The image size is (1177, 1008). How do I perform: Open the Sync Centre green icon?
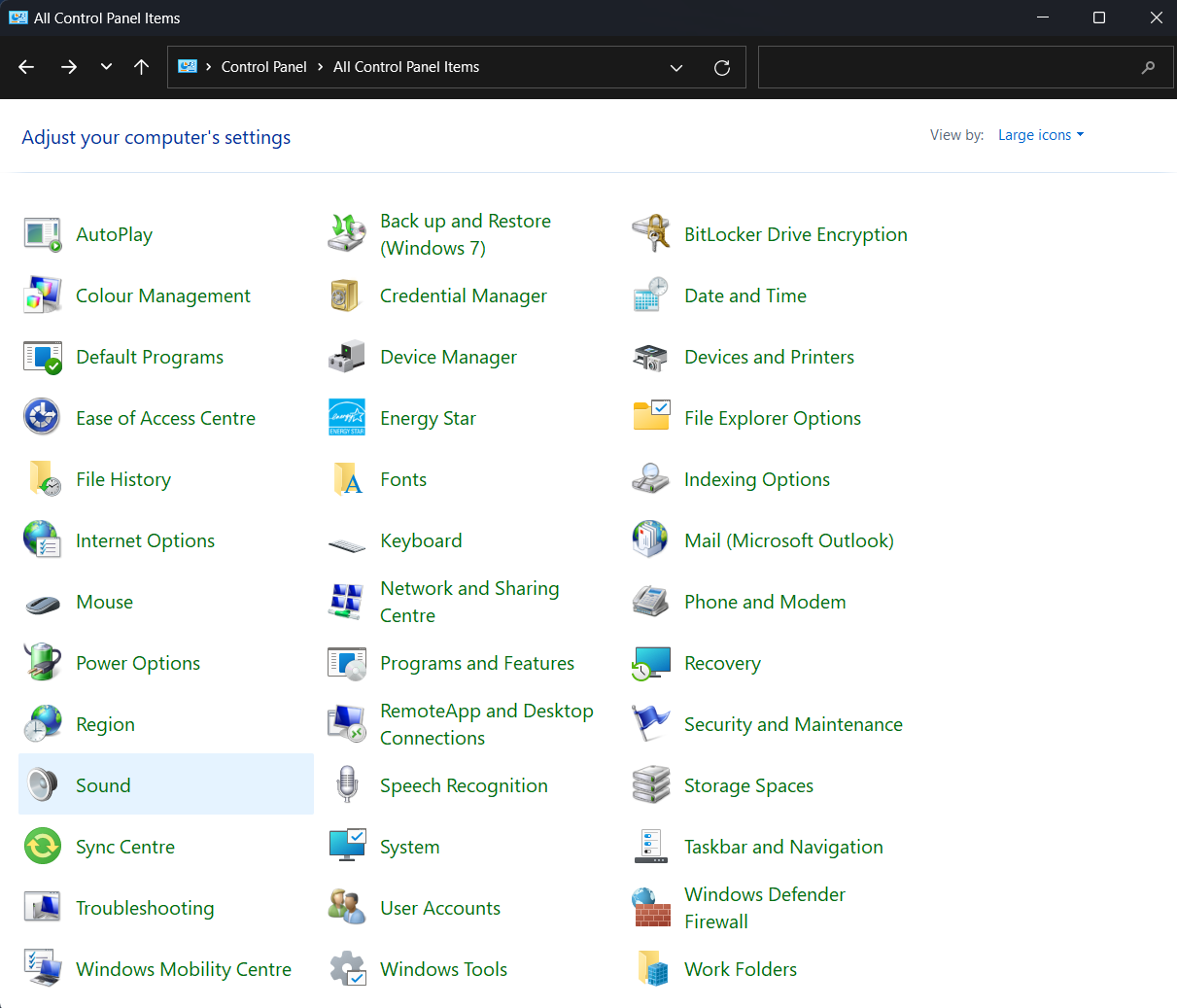[43, 847]
